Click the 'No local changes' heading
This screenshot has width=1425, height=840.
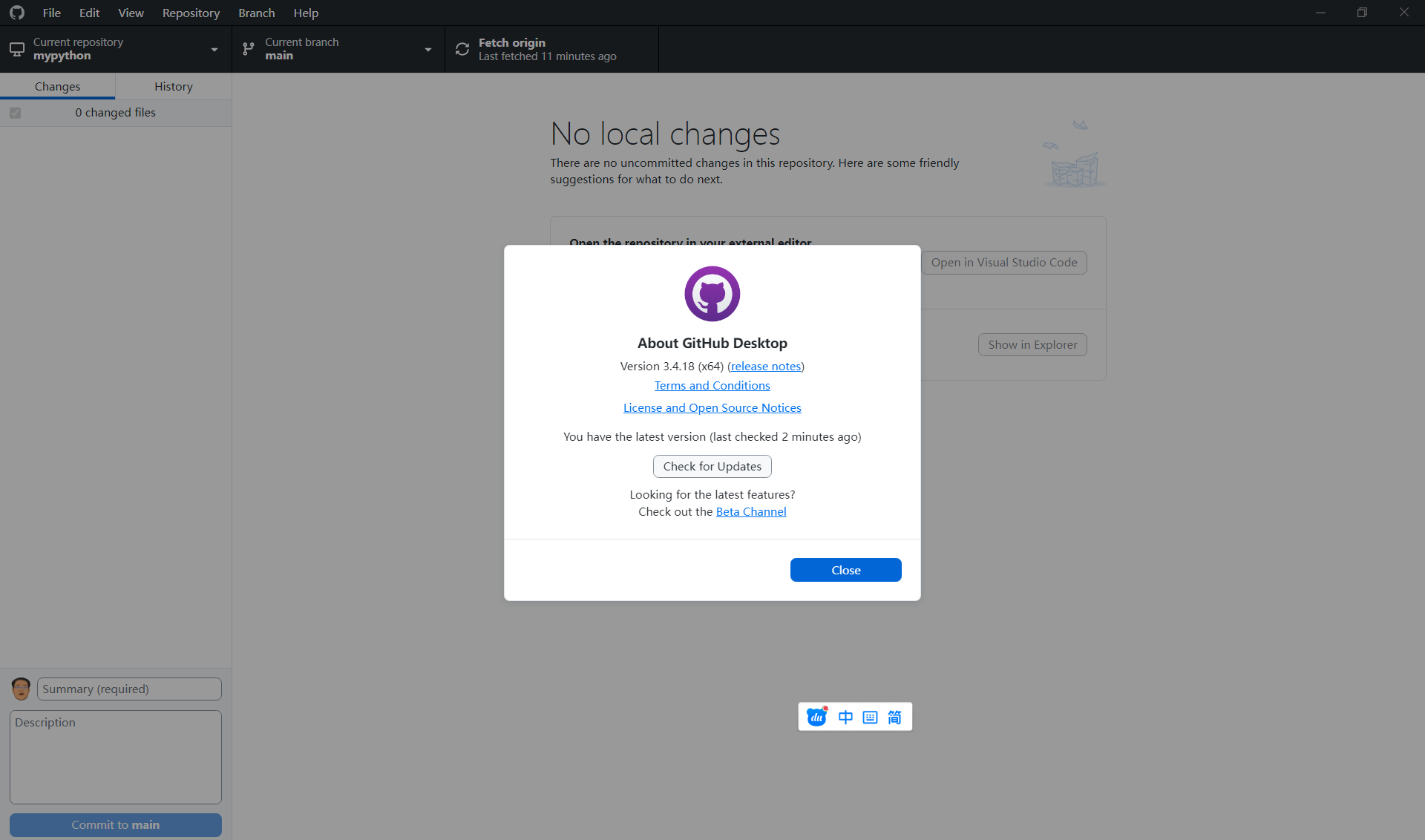pos(665,134)
